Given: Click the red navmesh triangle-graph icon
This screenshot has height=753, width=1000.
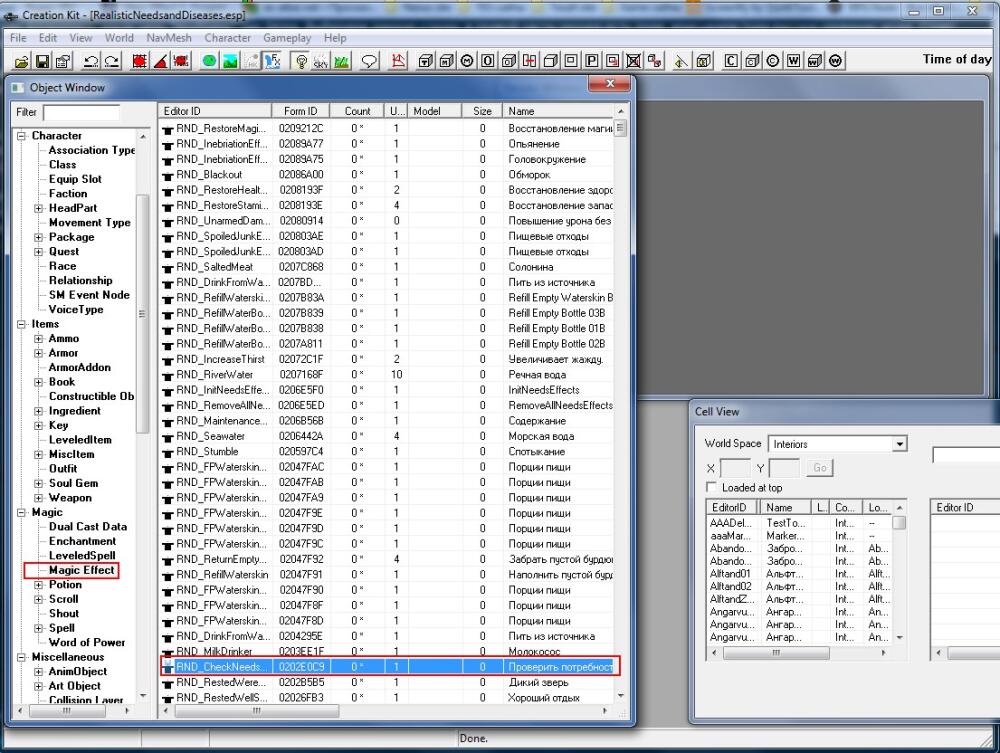Looking at the screenshot, I should pyautogui.click(x=399, y=61).
